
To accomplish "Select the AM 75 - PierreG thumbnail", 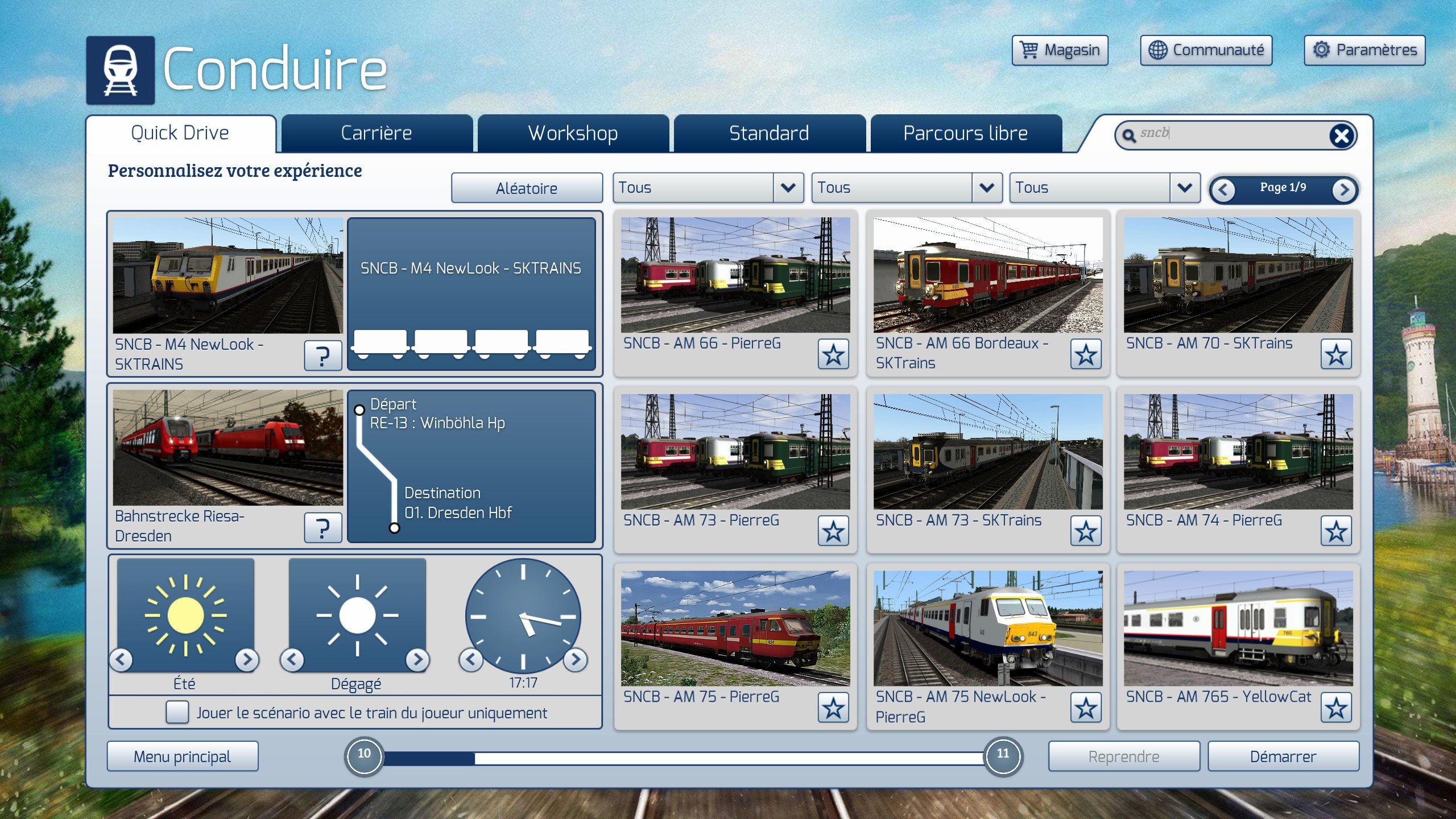I will tap(735, 628).
